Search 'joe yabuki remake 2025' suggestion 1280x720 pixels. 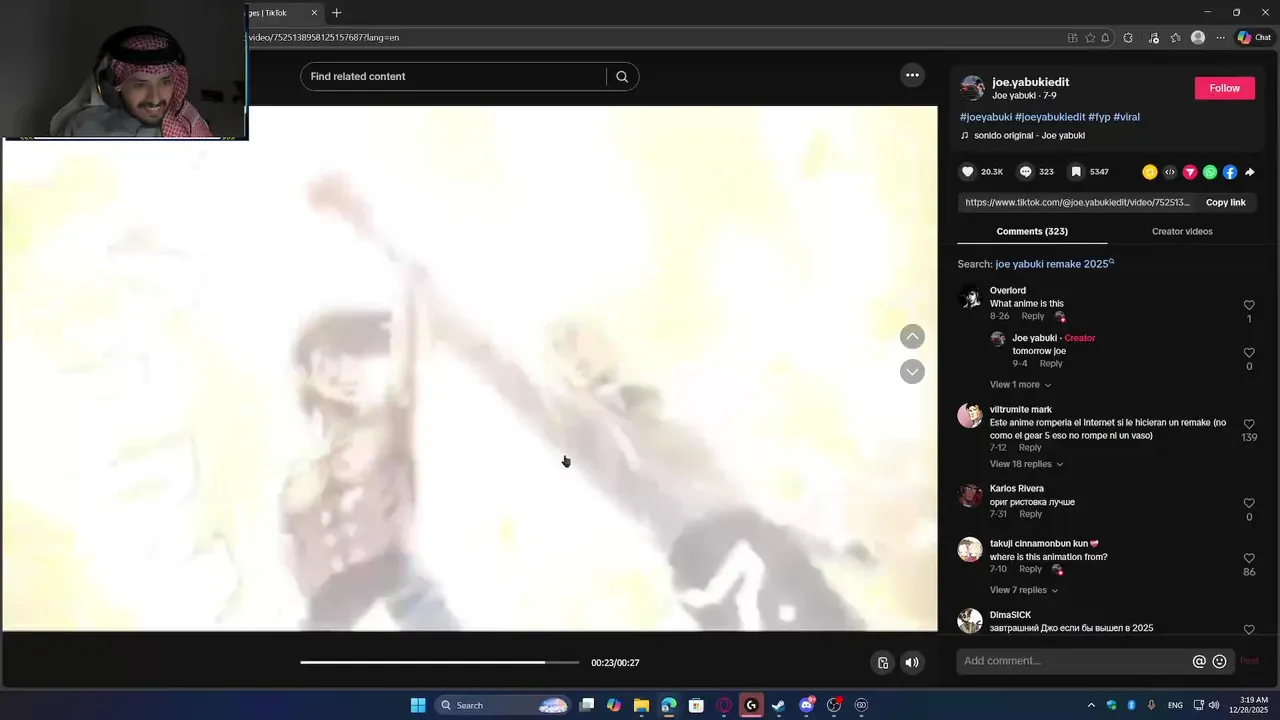[x=1054, y=264]
